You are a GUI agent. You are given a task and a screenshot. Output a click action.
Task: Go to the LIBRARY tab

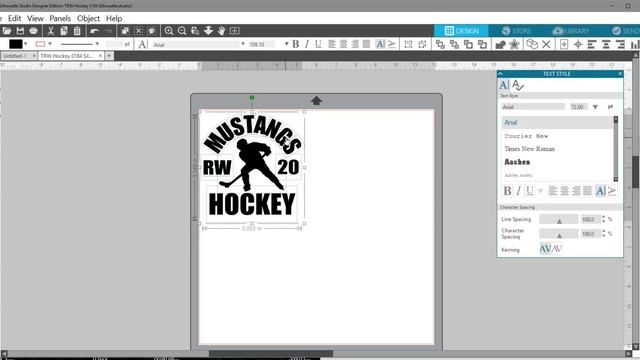click(x=571, y=31)
